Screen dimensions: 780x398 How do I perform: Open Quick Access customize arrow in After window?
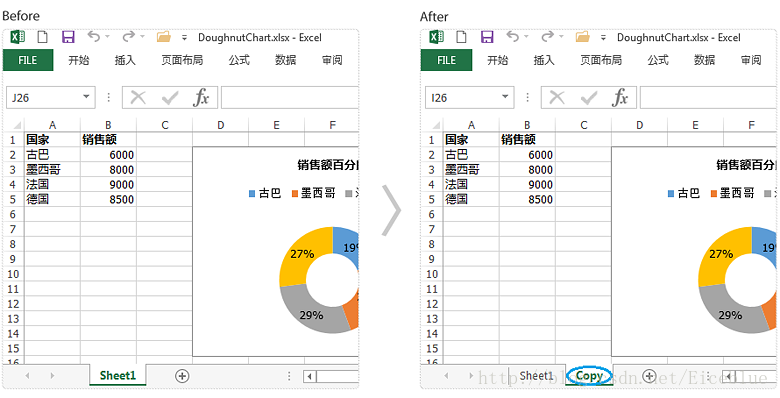[603, 37]
